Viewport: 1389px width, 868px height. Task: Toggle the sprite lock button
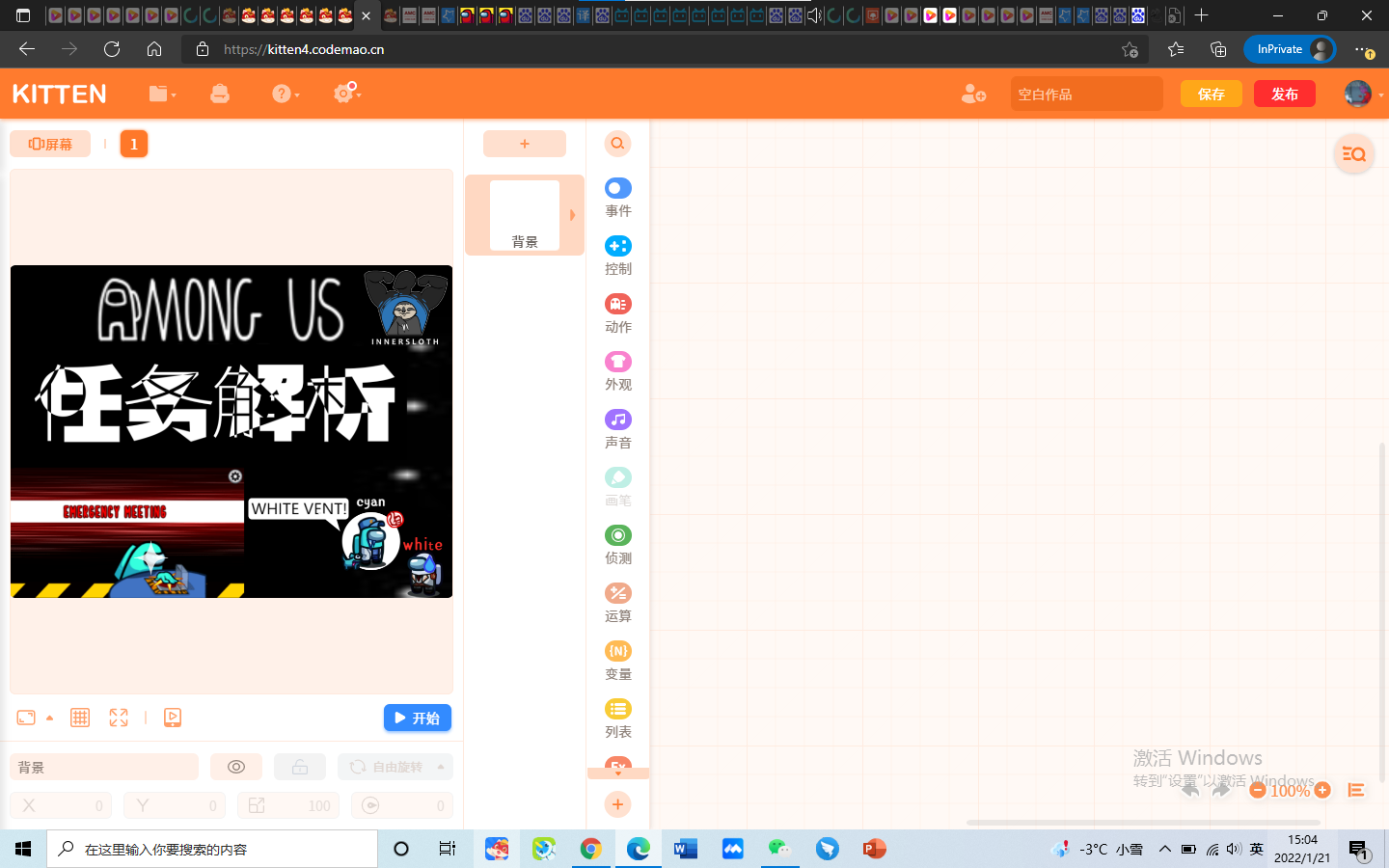pyautogui.click(x=300, y=767)
